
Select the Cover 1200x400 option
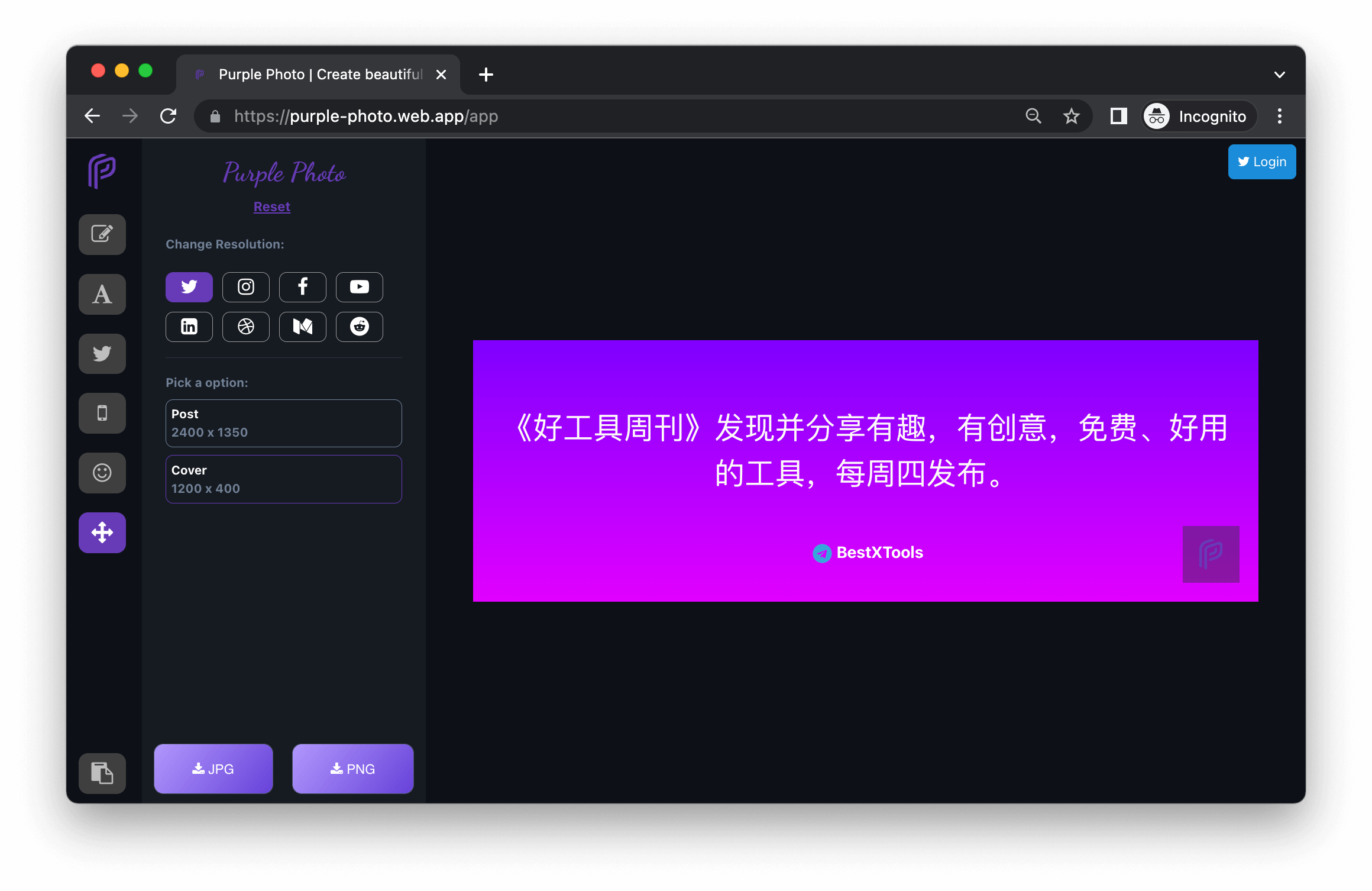click(284, 479)
